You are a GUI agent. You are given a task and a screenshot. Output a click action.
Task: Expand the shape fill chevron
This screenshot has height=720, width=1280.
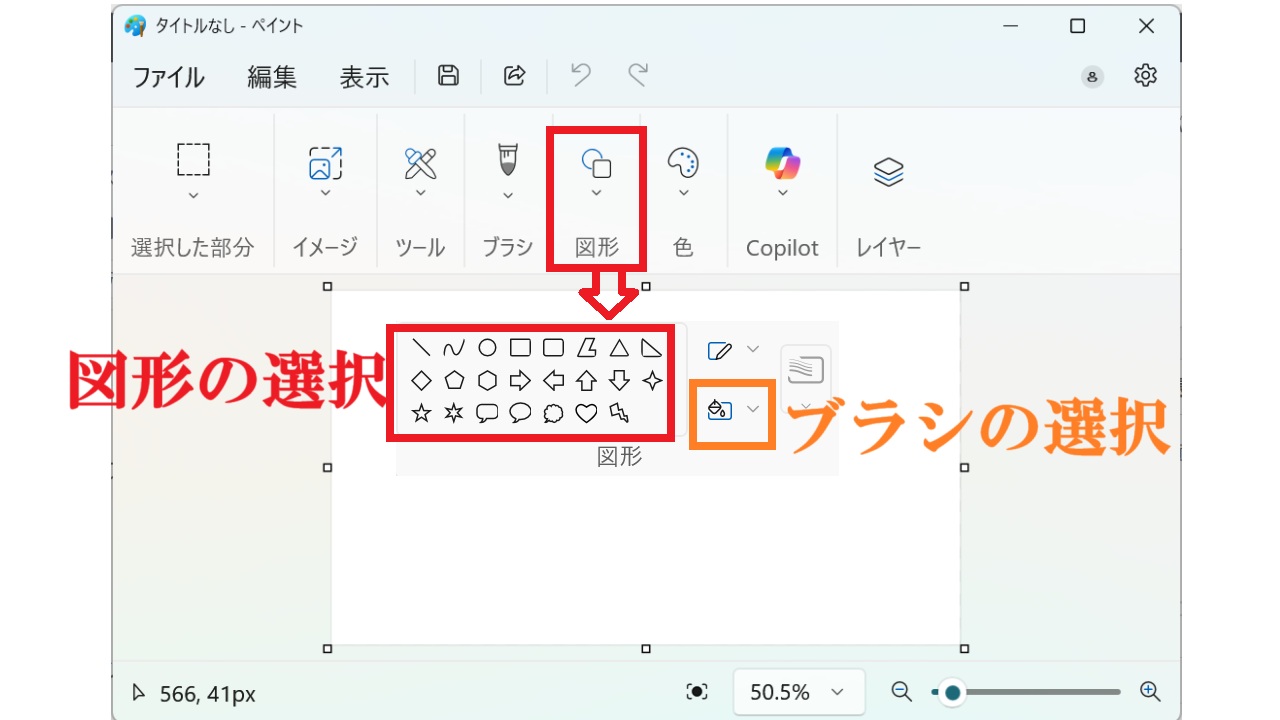click(x=753, y=409)
